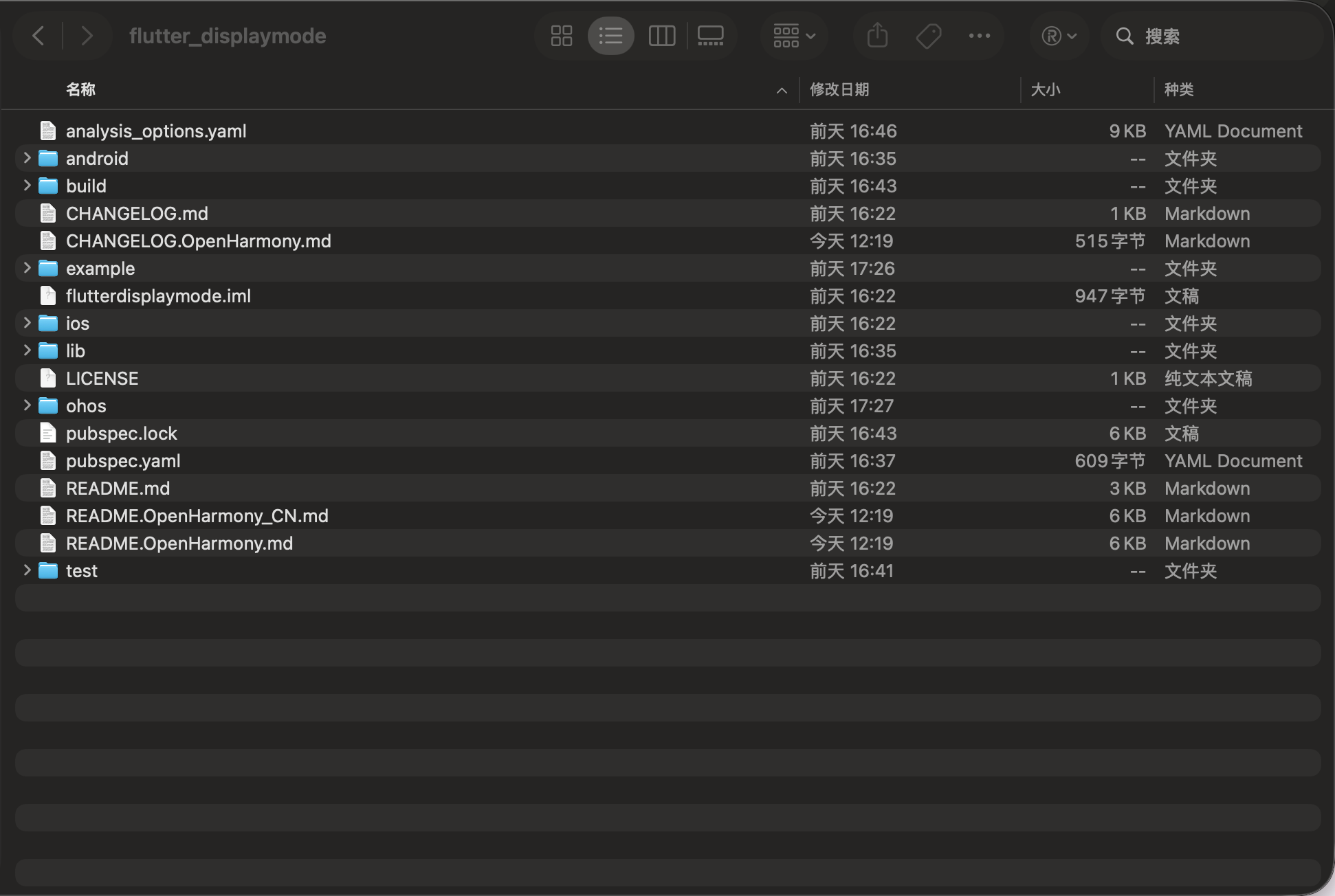The width and height of the screenshot is (1335, 896).
Task: Sort by the 大小 column header
Action: pyautogui.click(x=1046, y=89)
